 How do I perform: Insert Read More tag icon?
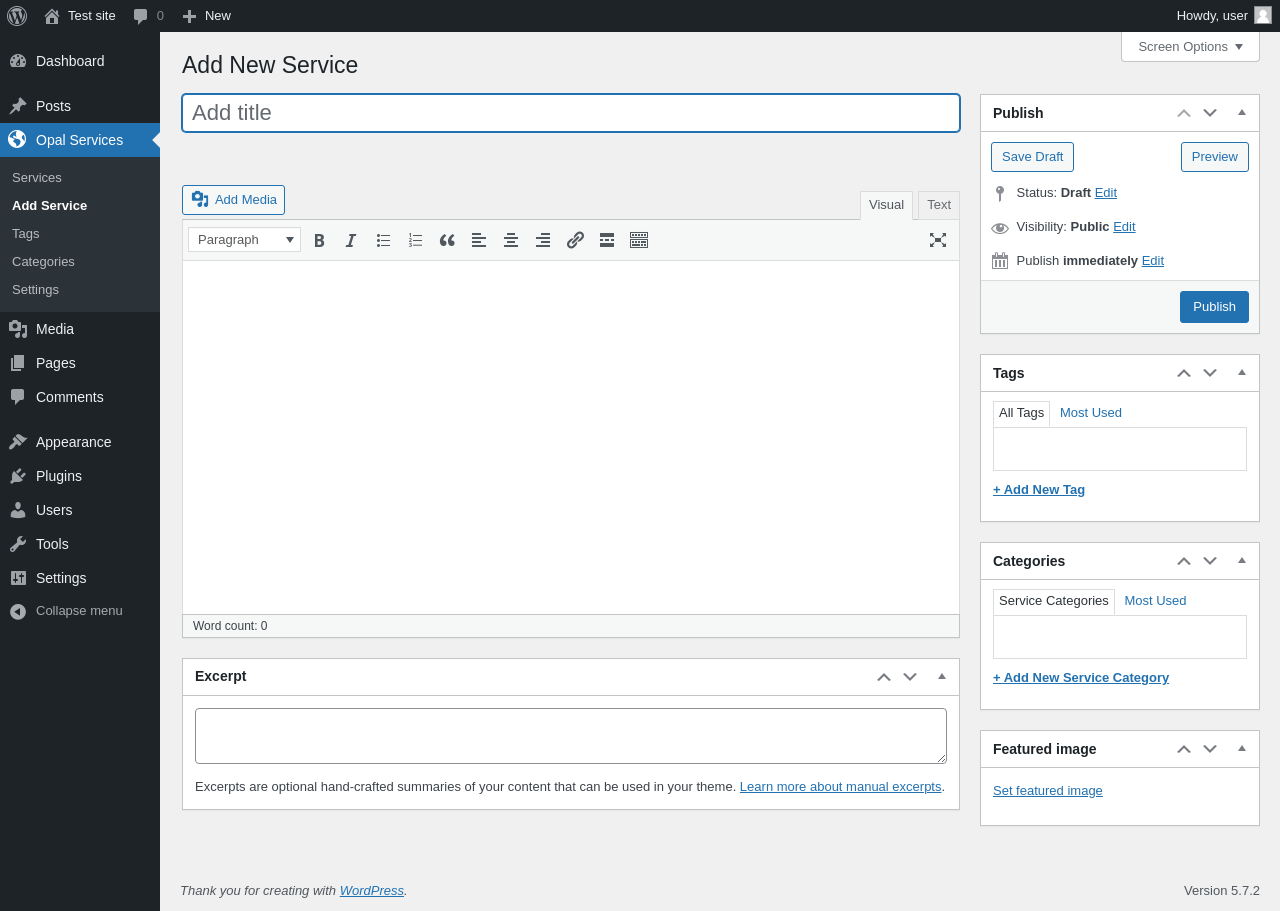click(607, 240)
